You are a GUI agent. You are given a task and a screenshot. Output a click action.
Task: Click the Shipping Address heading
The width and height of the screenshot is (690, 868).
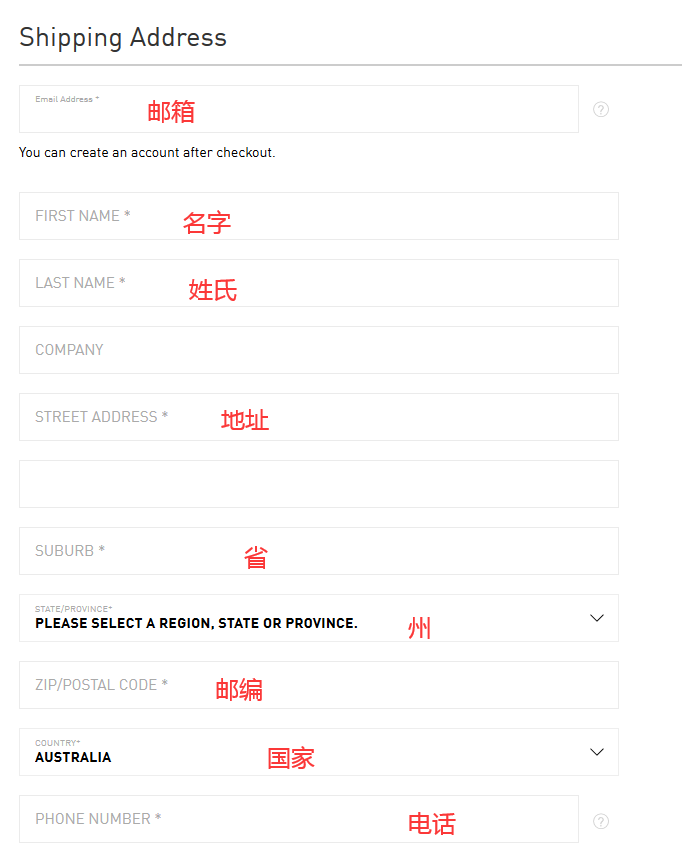[123, 38]
